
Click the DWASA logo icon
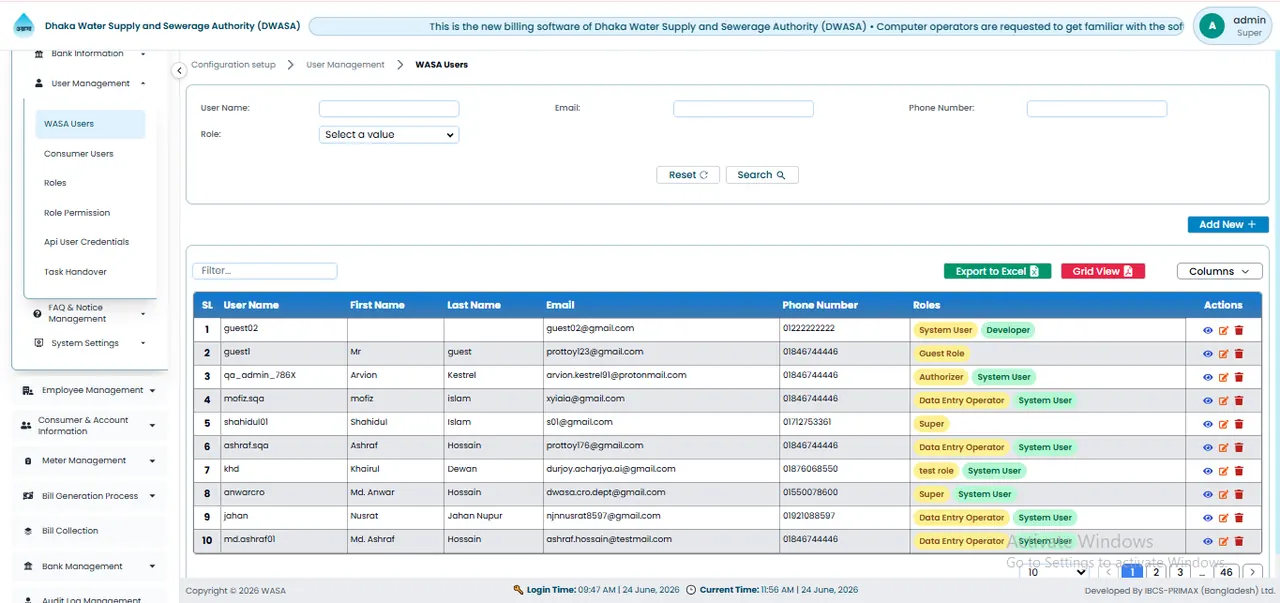[x=23, y=26]
